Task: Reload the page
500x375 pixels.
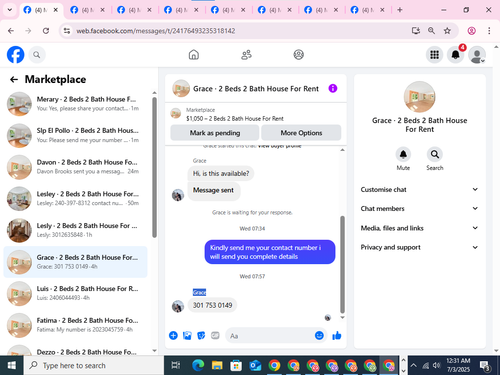Action: [x=46, y=31]
